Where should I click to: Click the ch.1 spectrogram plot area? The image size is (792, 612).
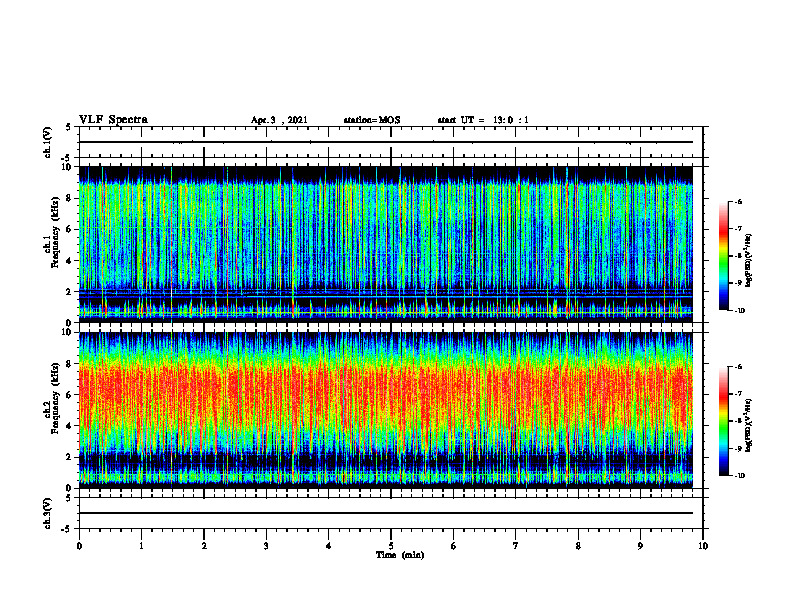tap(386, 244)
